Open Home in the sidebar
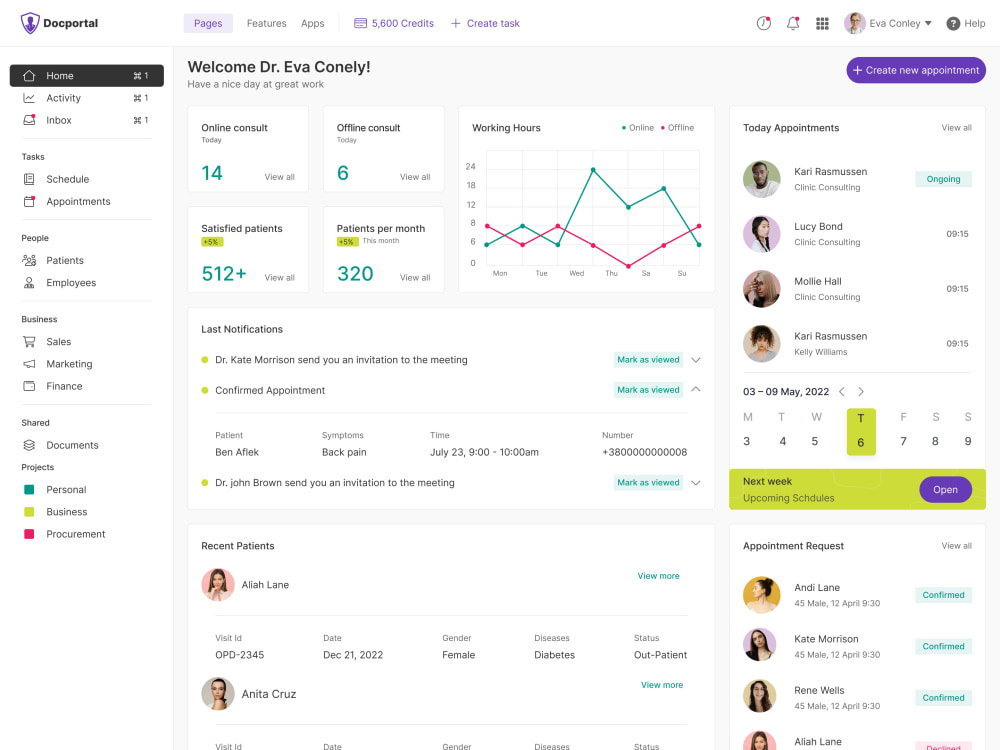Viewport: 1000px width, 750px height. [x=87, y=76]
